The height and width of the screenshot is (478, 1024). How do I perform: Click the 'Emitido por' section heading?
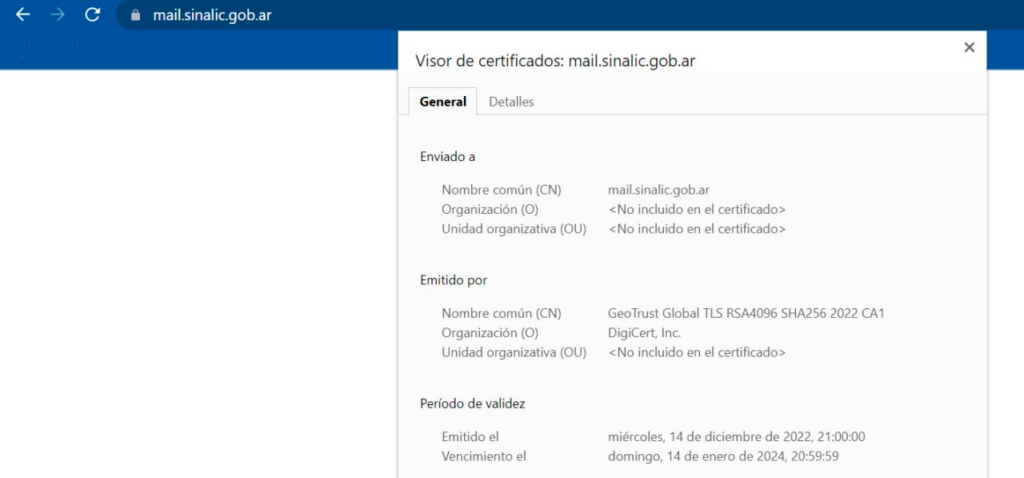click(453, 280)
